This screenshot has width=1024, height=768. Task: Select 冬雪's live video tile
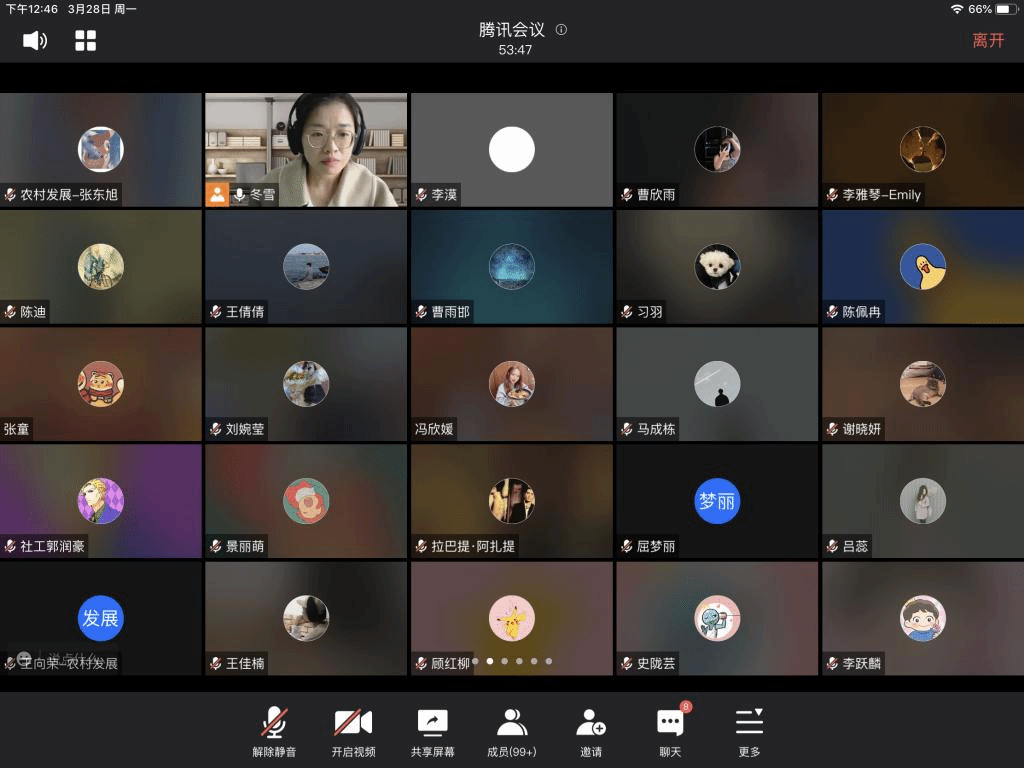(x=306, y=150)
